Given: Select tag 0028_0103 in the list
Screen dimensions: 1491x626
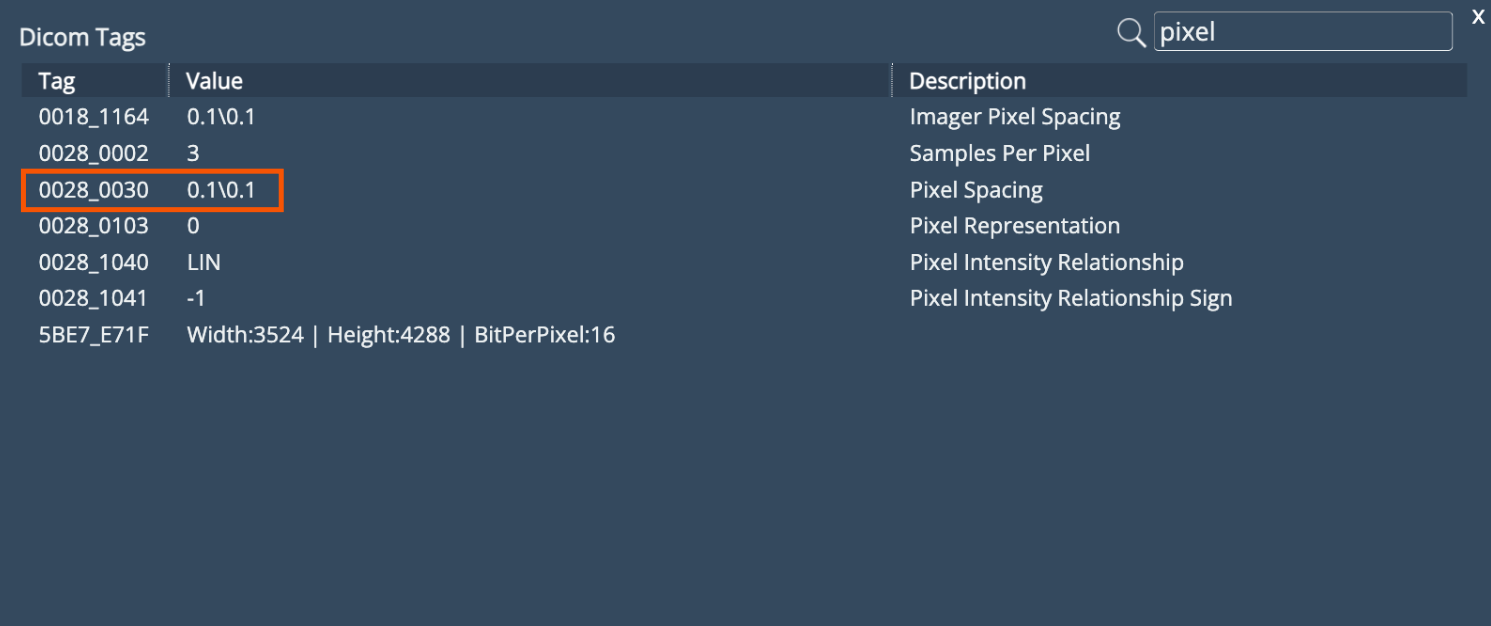Looking at the screenshot, I should 93,226.
